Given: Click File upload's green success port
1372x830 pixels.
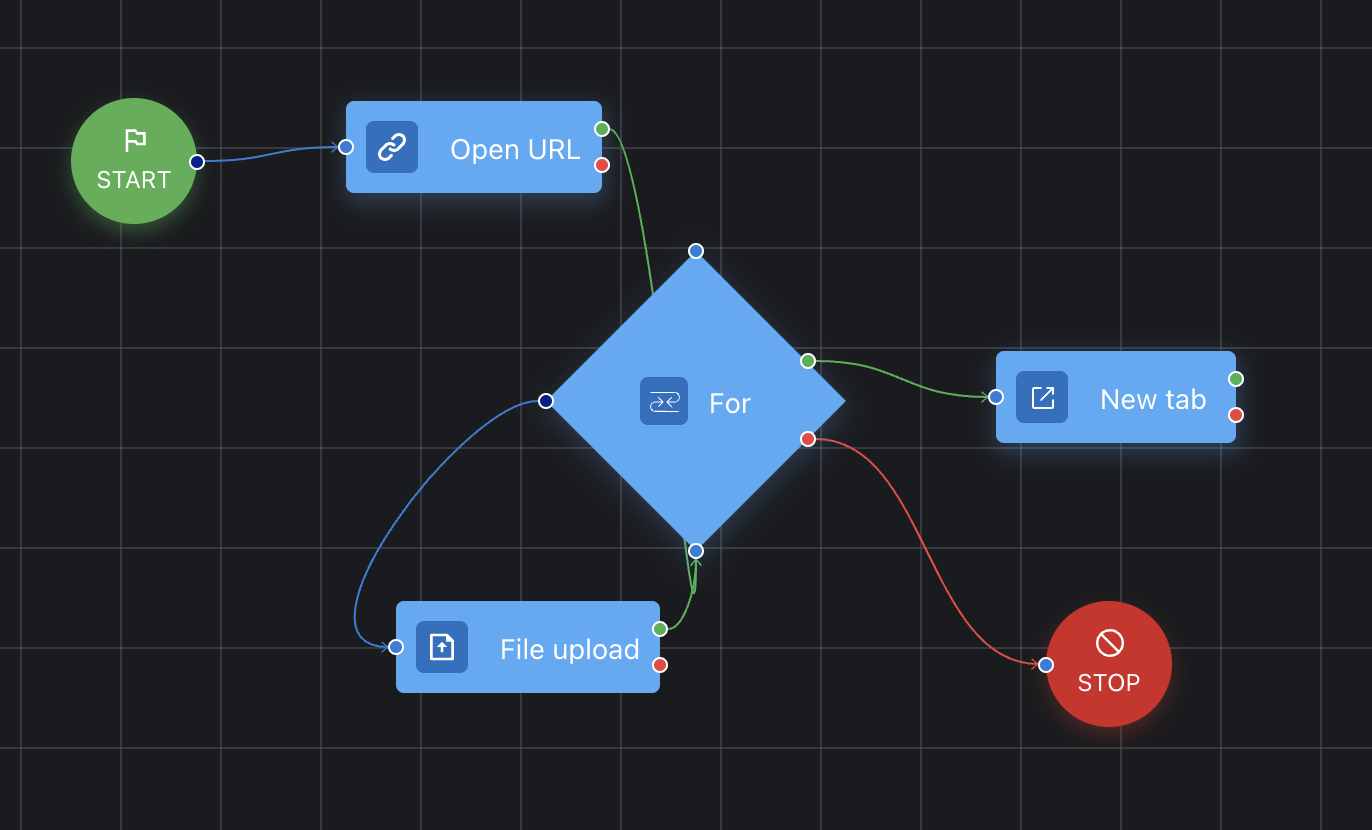Looking at the screenshot, I should [660, 629].
